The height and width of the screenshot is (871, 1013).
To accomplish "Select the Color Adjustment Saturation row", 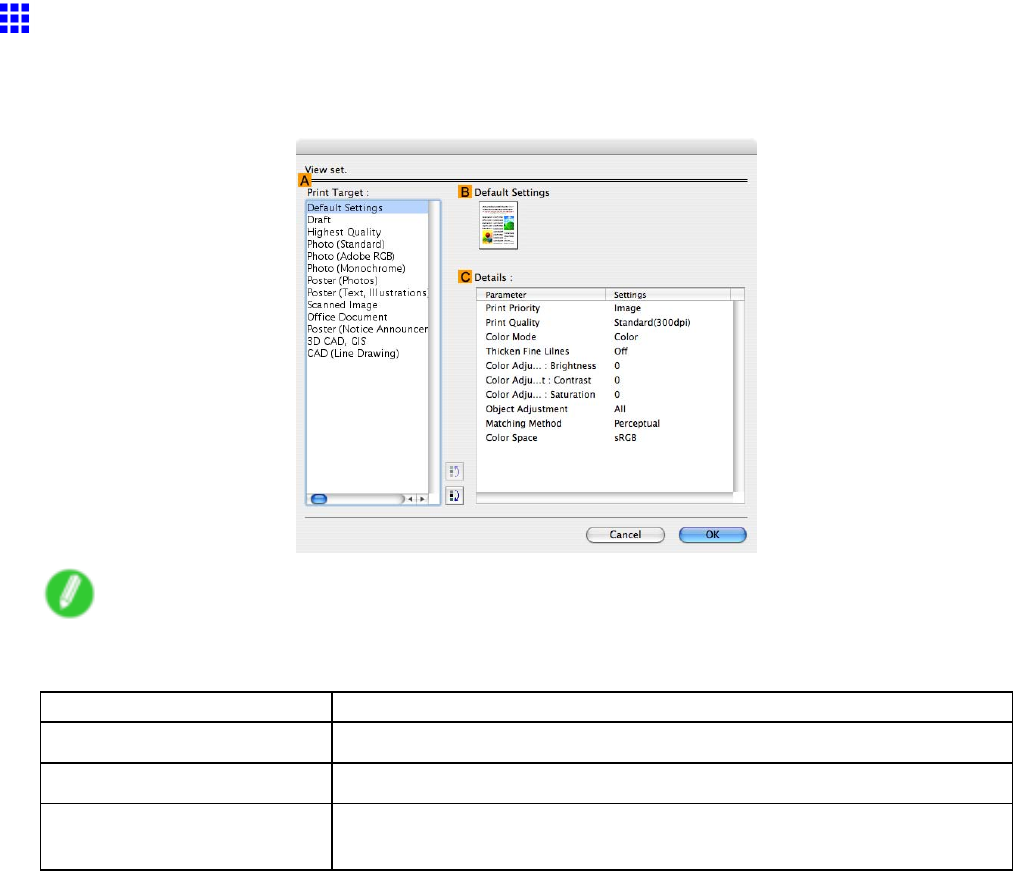I will tap(605, 395).
